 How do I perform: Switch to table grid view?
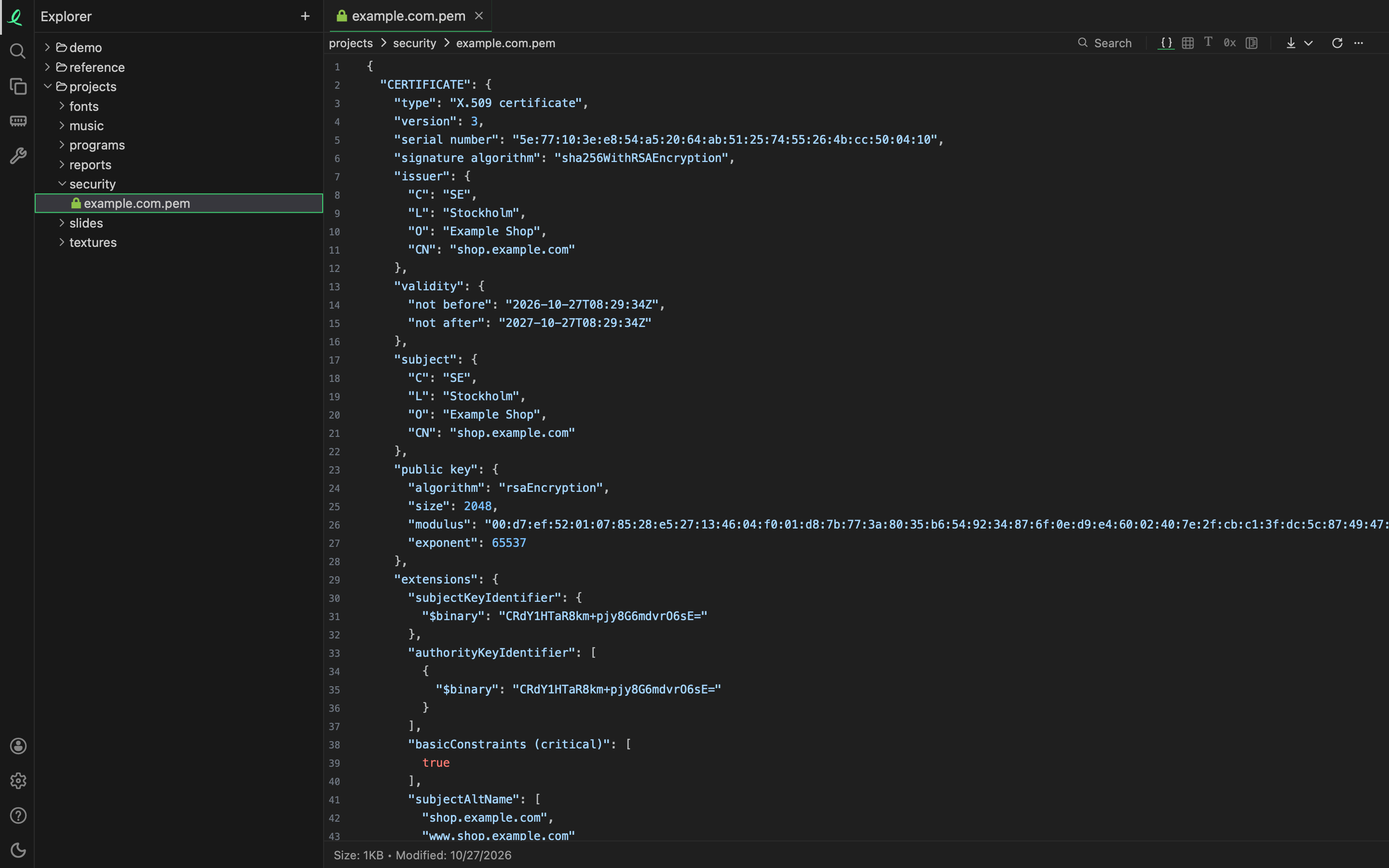pyautogui.click(x=1187, y=43)
